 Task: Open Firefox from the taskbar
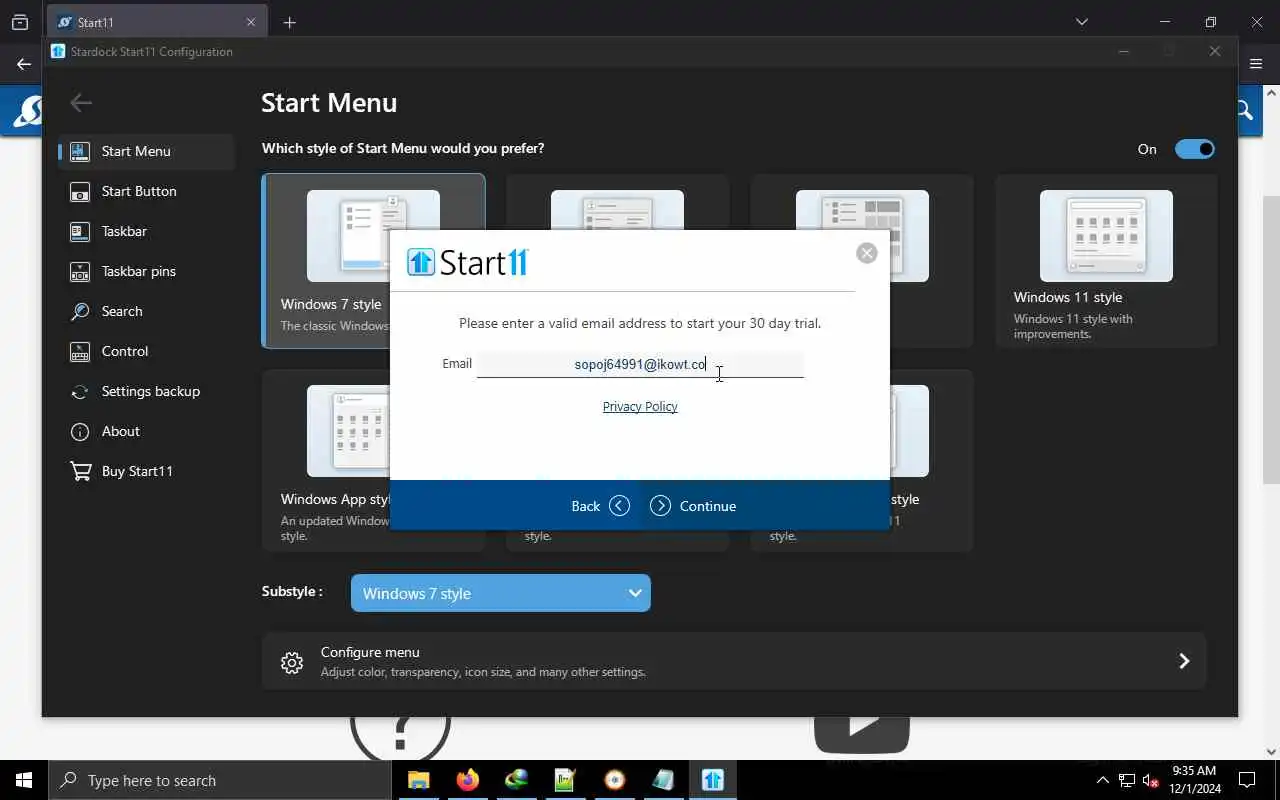click(467, 780)
